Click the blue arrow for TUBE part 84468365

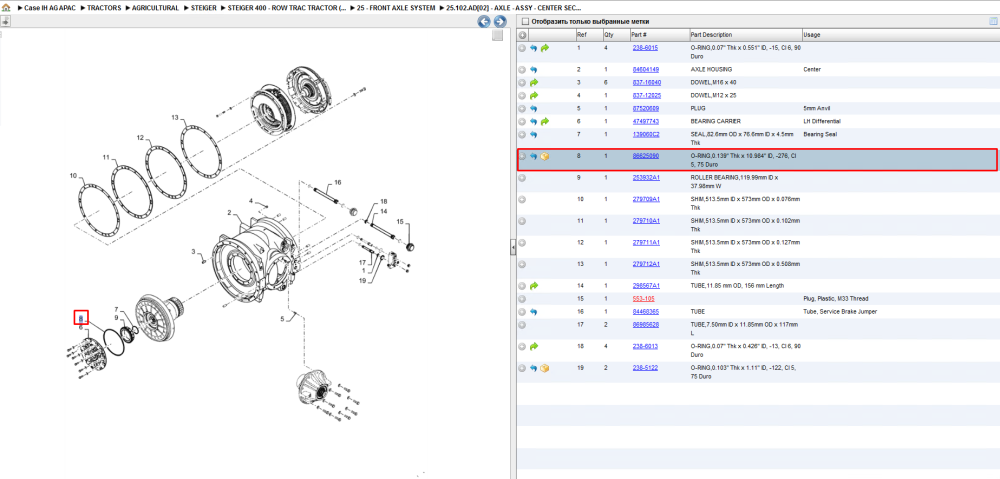[x=533, y=313]
